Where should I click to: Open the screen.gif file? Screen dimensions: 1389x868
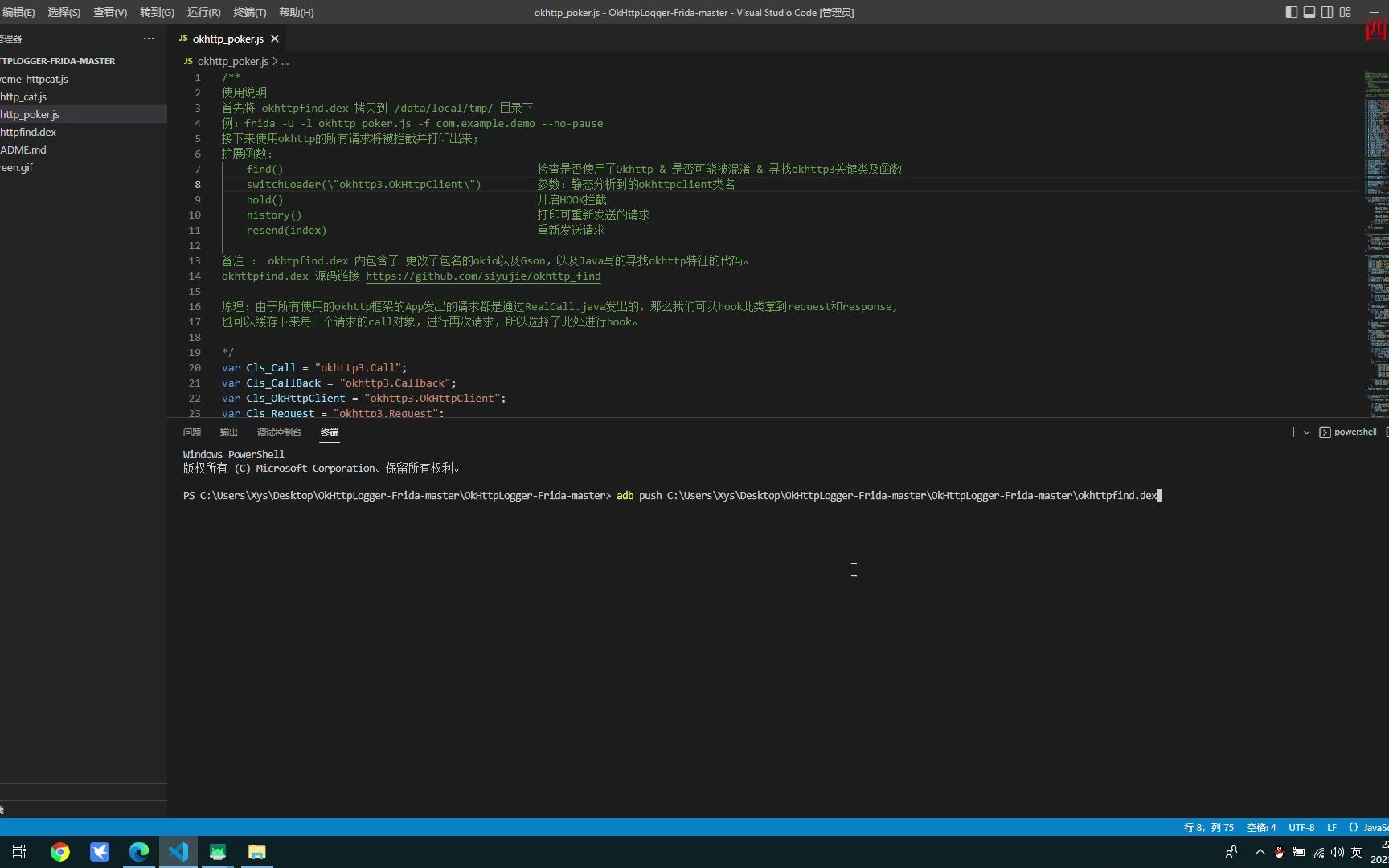[17, 167]
